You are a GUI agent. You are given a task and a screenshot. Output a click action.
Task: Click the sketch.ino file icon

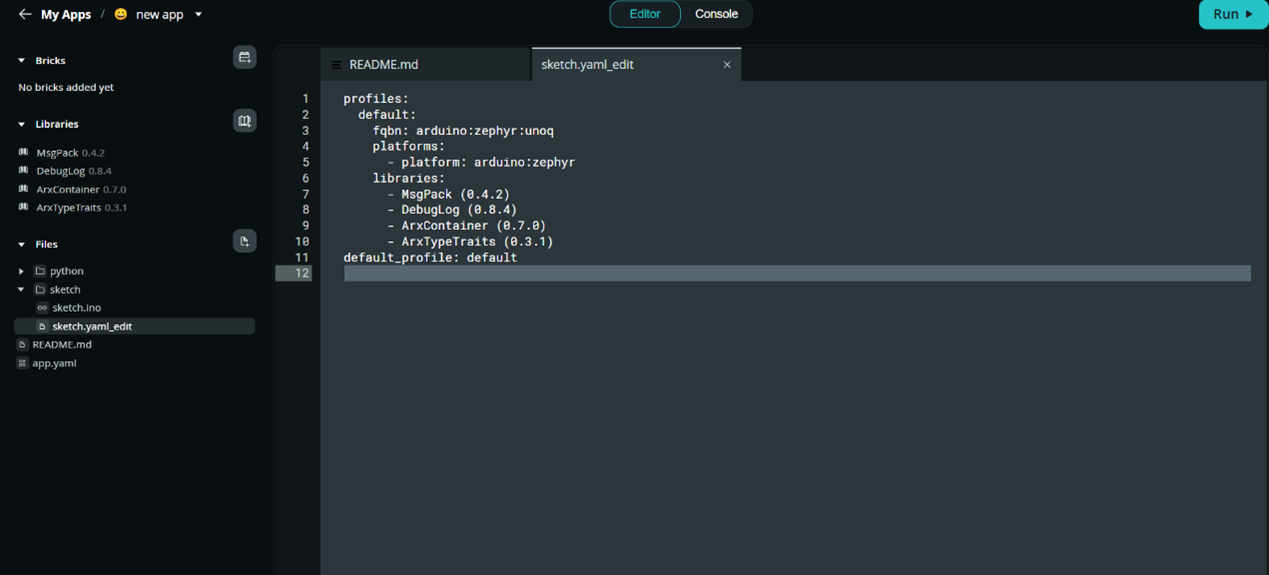42,308
